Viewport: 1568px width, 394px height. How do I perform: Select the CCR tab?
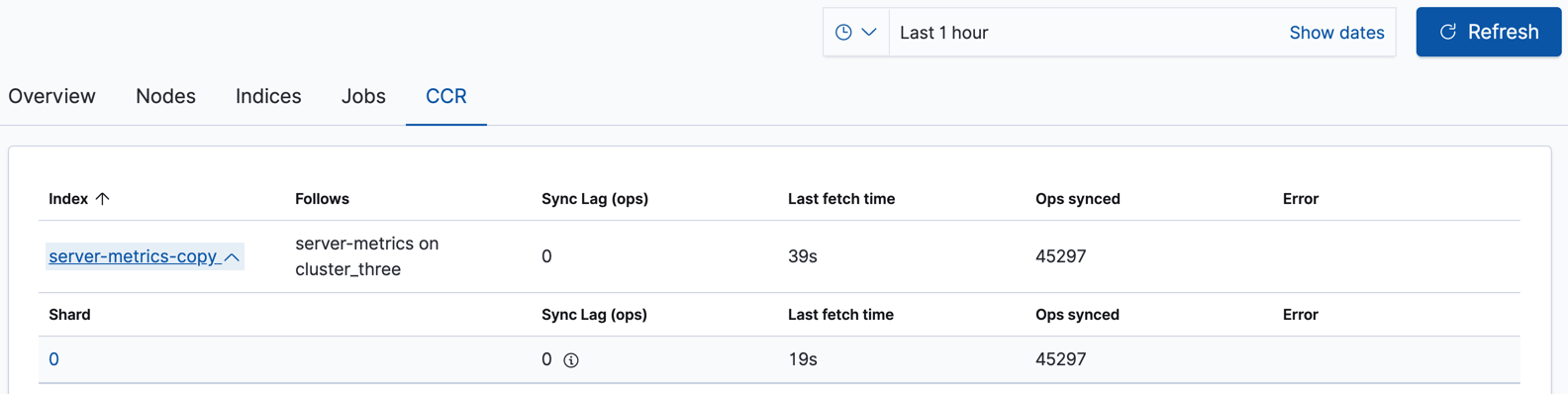446,96
